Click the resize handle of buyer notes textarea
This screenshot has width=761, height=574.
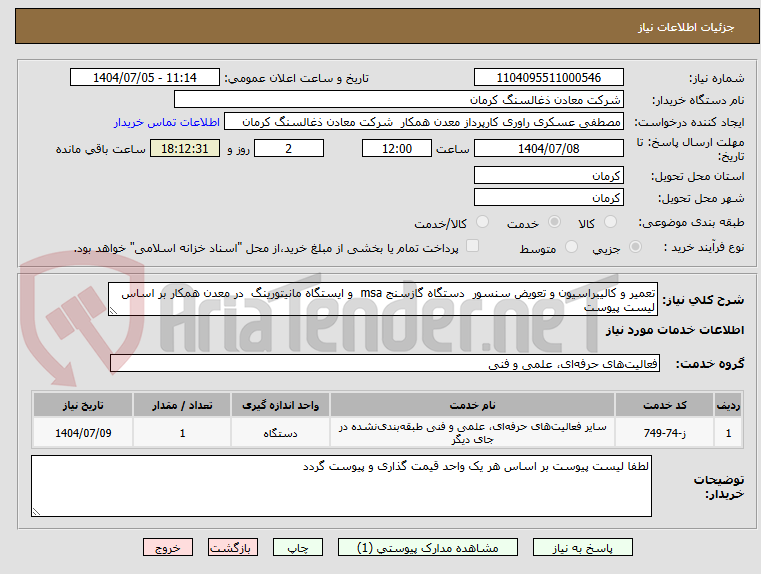[36, 511]
